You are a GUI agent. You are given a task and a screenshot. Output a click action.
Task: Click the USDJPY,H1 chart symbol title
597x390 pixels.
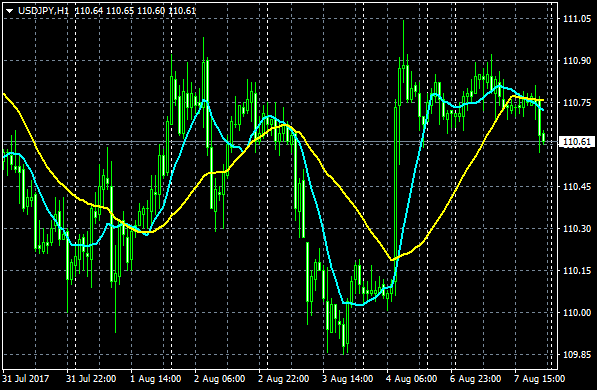pos(43,11)
